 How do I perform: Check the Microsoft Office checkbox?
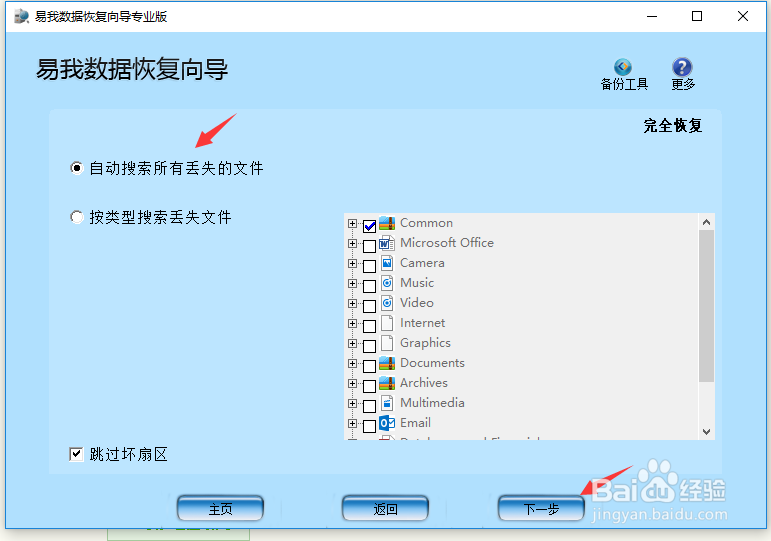coord(369,246)
